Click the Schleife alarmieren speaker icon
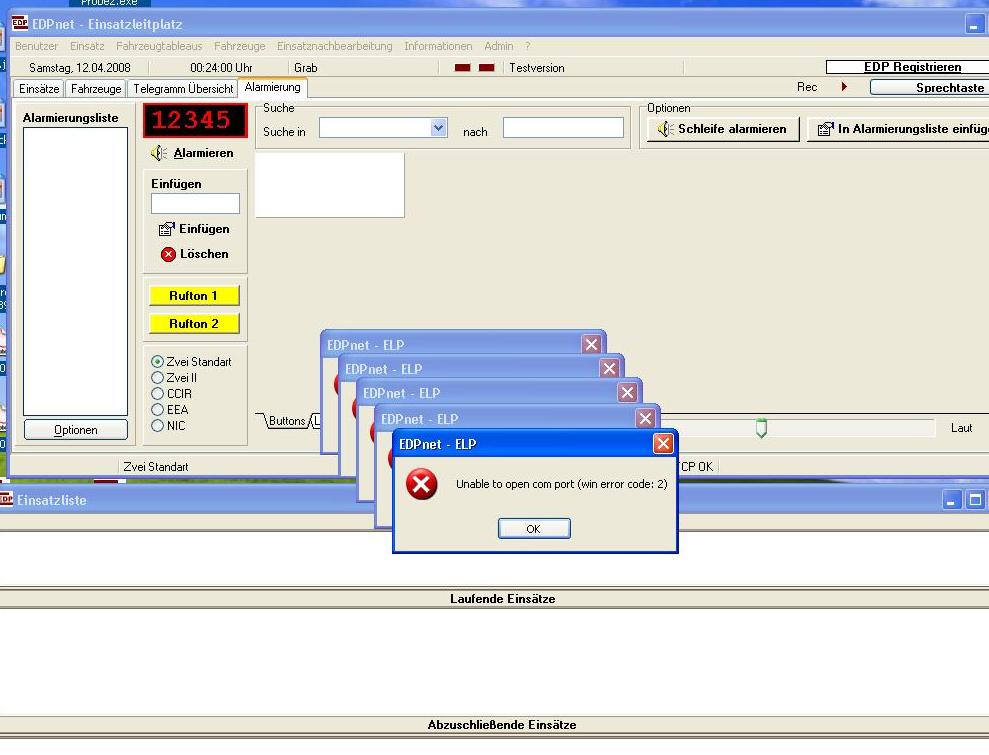The image size is (989, 755). tap(665, 129)
